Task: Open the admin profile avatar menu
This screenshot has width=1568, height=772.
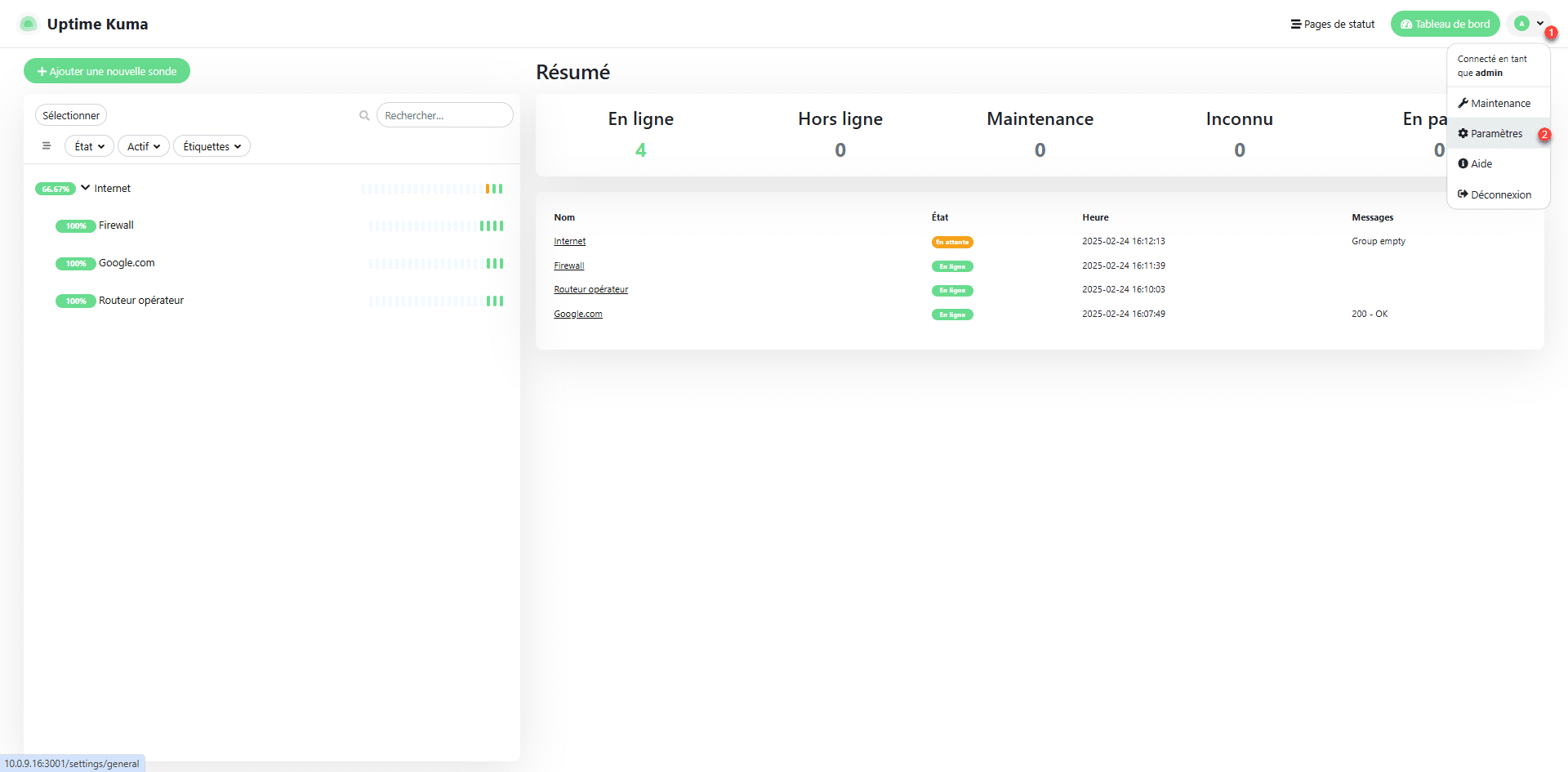Action: coord(1527,24)
